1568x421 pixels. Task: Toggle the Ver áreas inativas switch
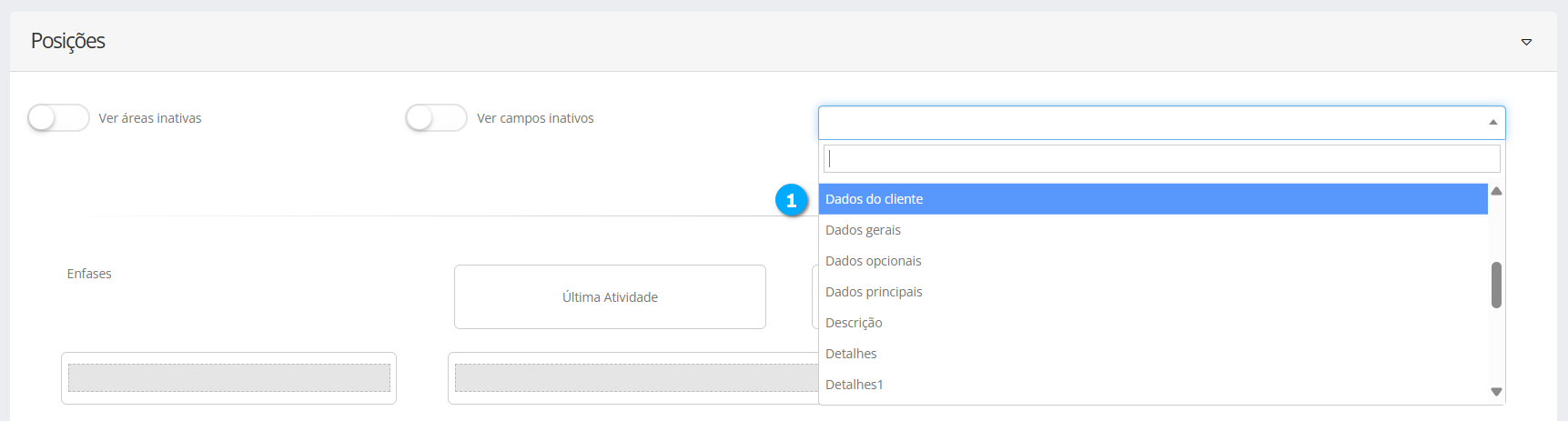coord(58,118)
